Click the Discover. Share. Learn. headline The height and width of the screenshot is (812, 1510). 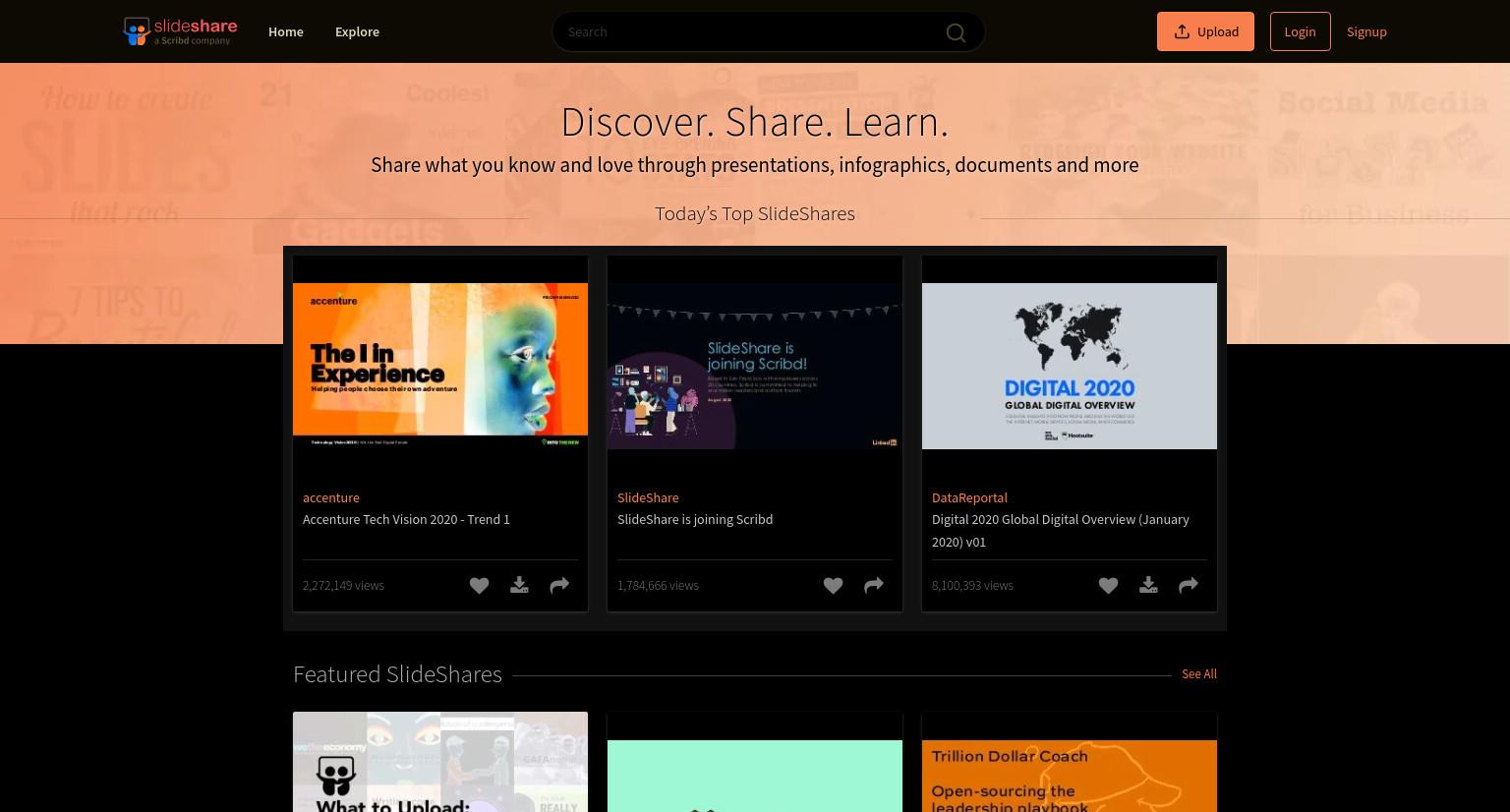[x=755, y=122]
